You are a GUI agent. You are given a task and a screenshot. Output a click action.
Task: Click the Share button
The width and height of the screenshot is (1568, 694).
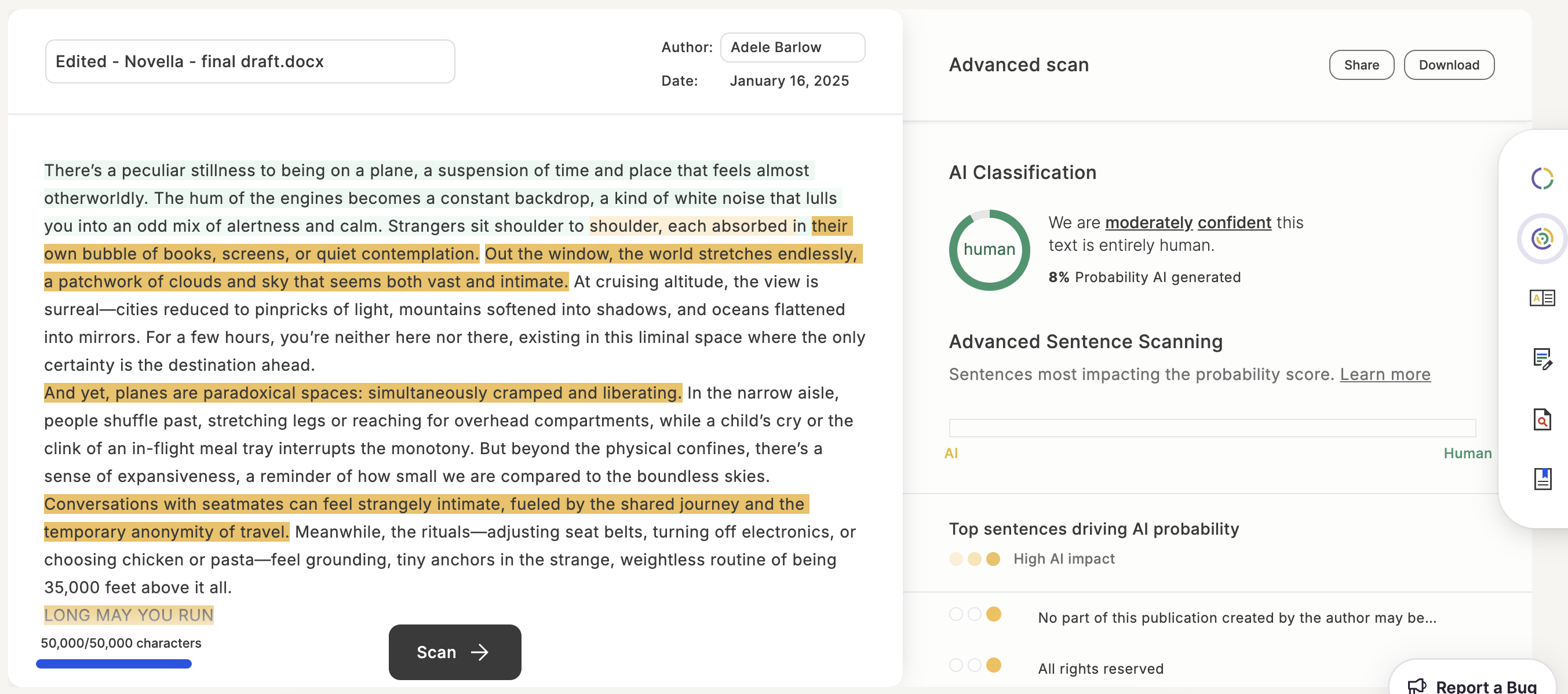(1361, 65)
